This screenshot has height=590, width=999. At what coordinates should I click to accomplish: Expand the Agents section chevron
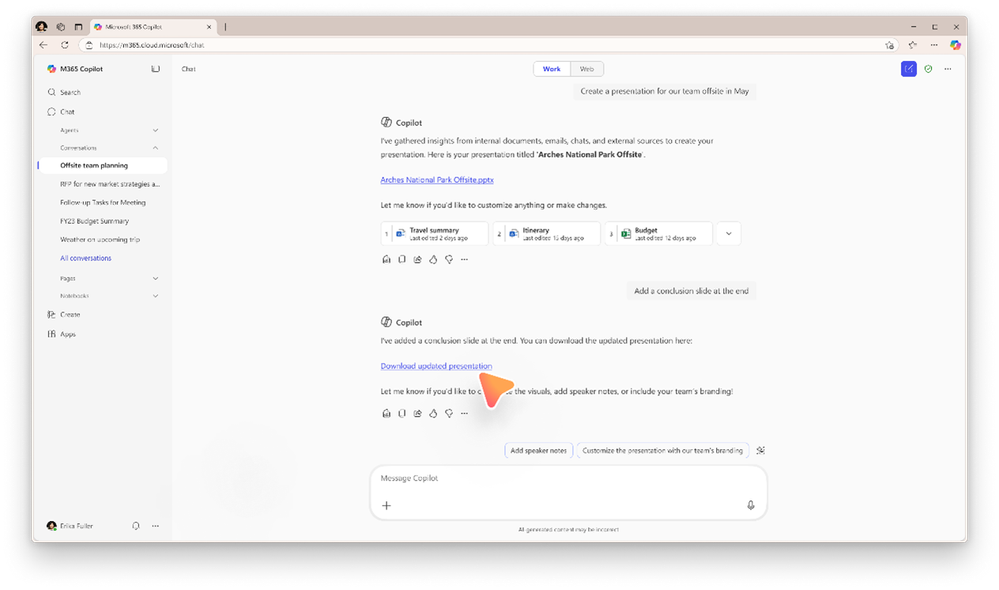[155, 130]
